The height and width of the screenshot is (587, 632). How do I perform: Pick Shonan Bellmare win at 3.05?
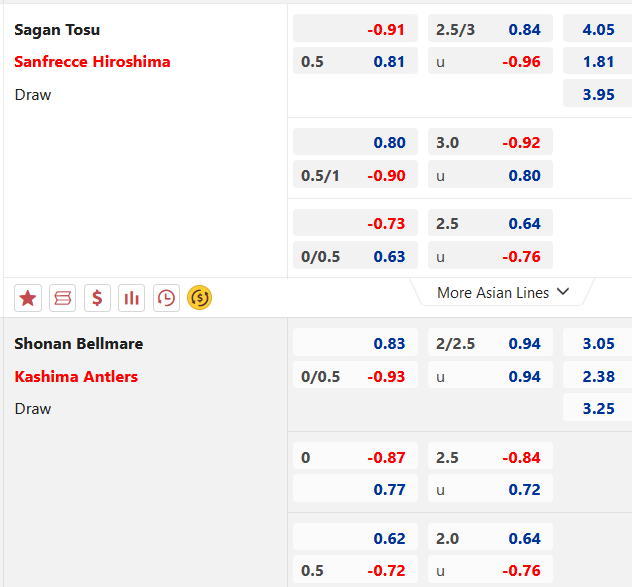[x=598, y=343]
